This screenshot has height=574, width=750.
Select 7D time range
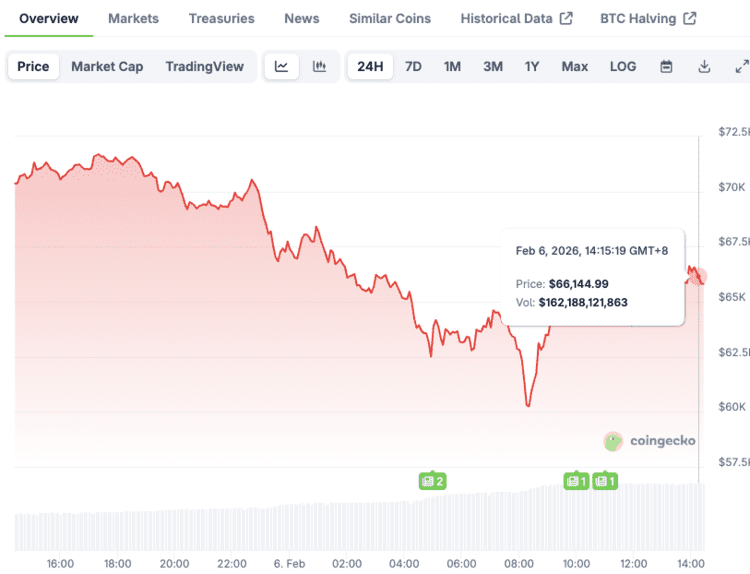tap(413, 67)
